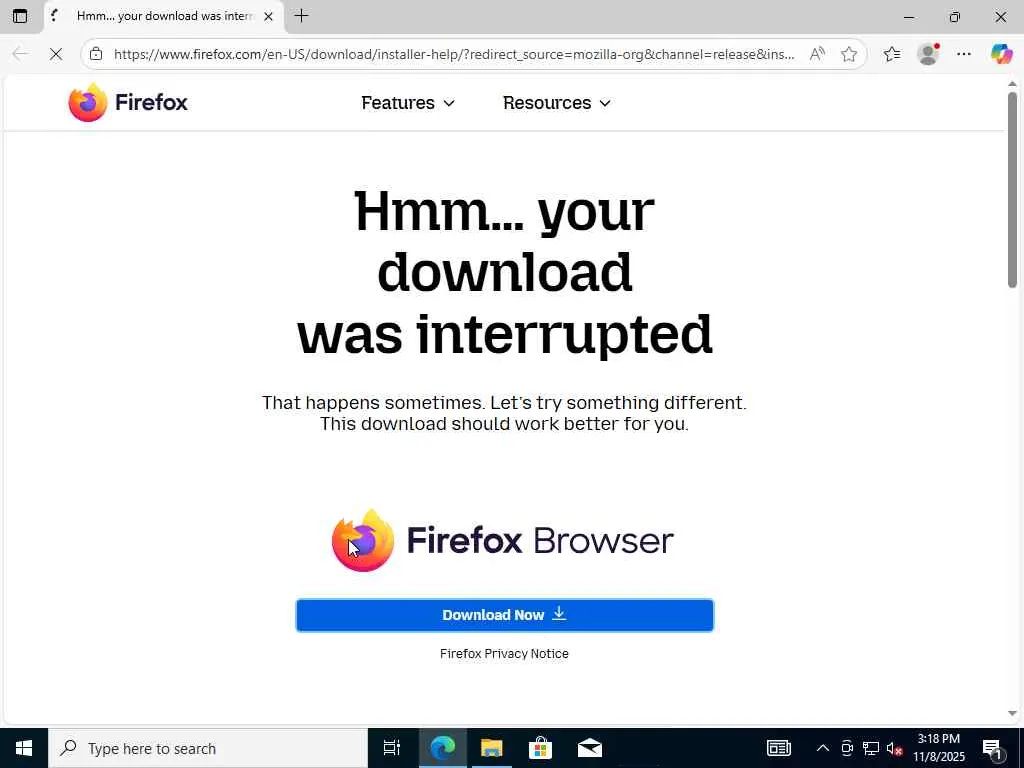Focus the browser address bar URL
1024x768 pixels.
454,54
